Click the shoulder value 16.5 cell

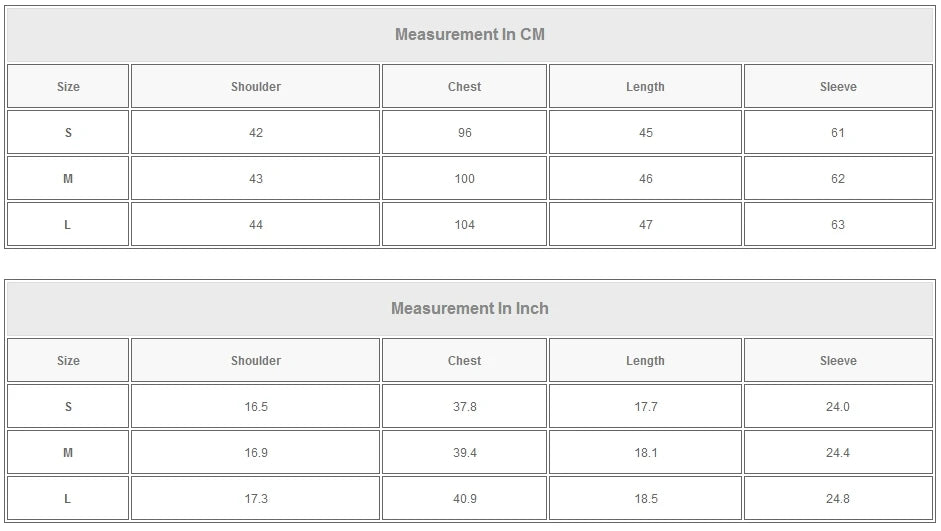pyautogui.click(x=255, y=407)
